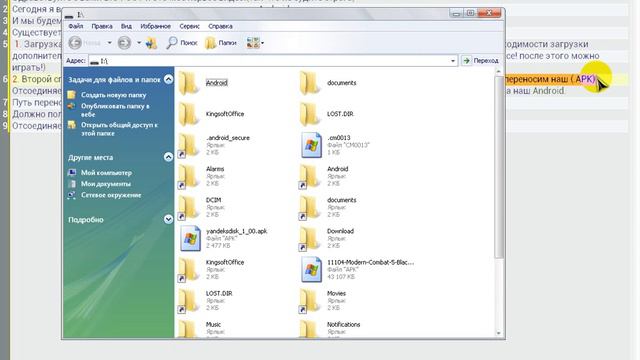Image resolution: width=640 pixels, height=360 pixels.
Task: Collapse the Другие места section
Action: 168,157
